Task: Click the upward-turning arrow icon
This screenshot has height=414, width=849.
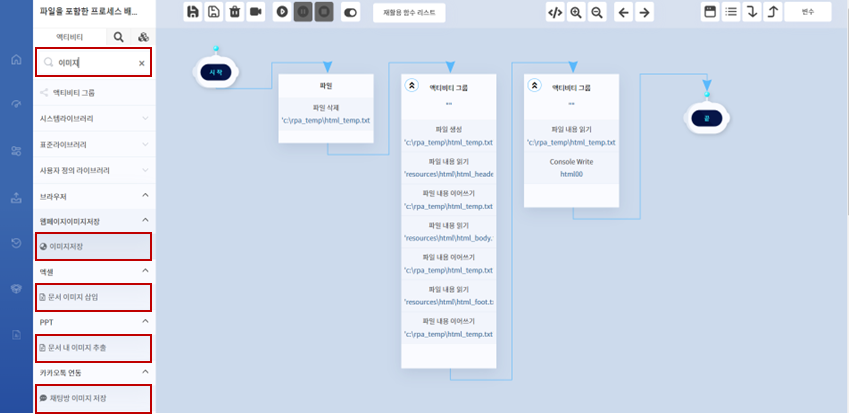Action: pyautogui.click(x=773, y=12)
